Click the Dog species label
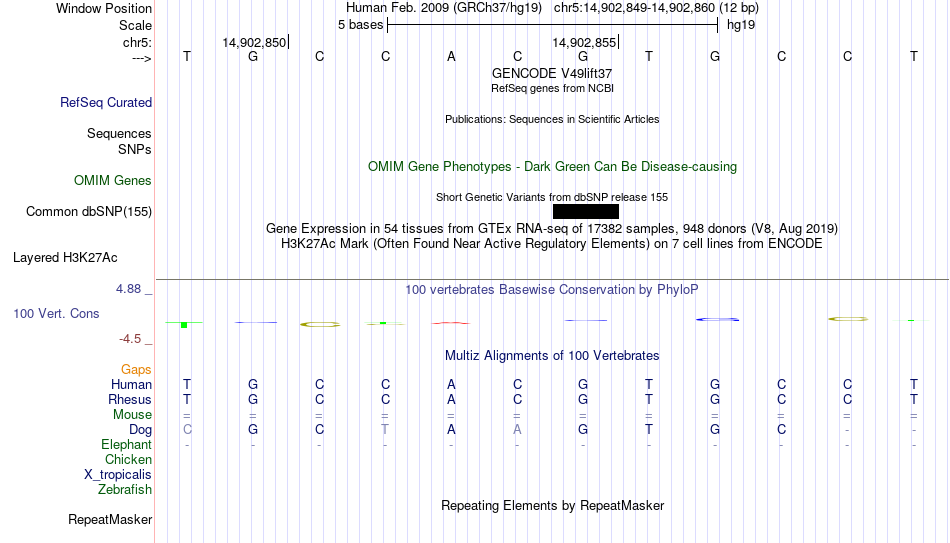 (x=141, y=430)
